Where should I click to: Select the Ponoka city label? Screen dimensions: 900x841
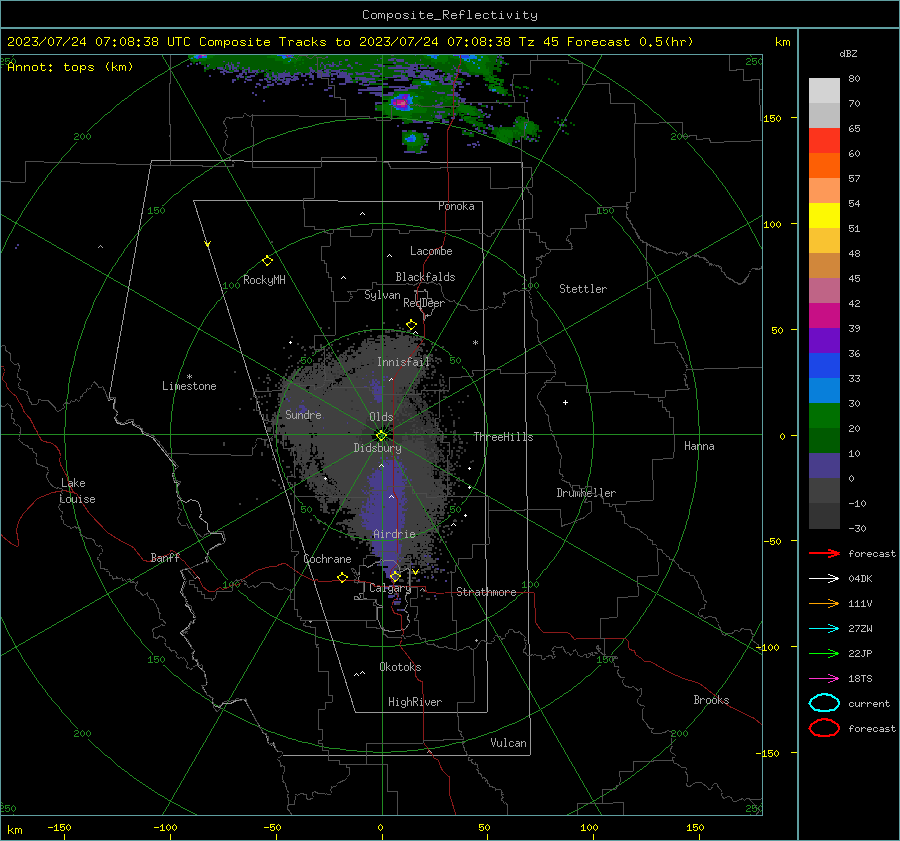[456, 206]
